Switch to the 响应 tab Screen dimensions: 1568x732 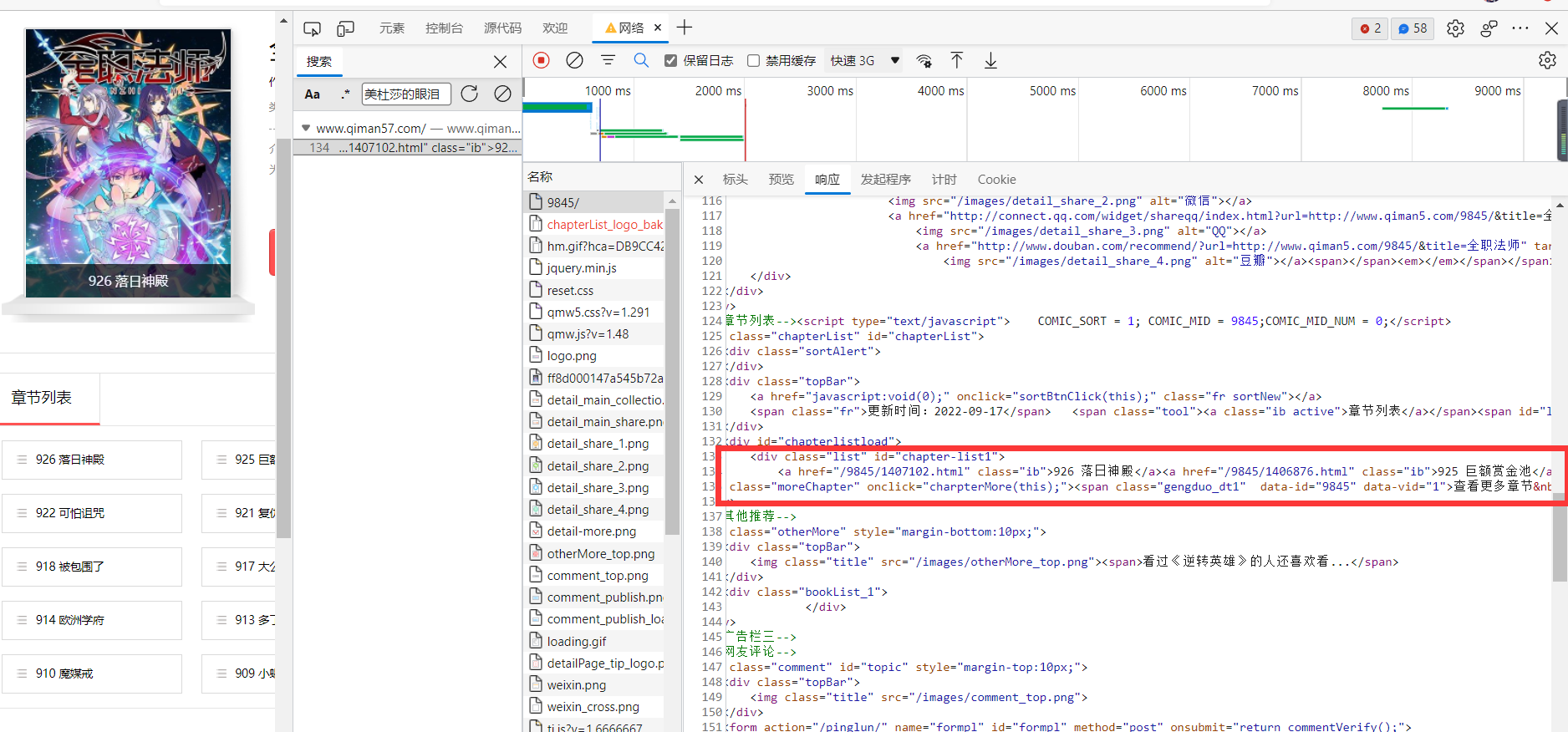pos(827,180)
